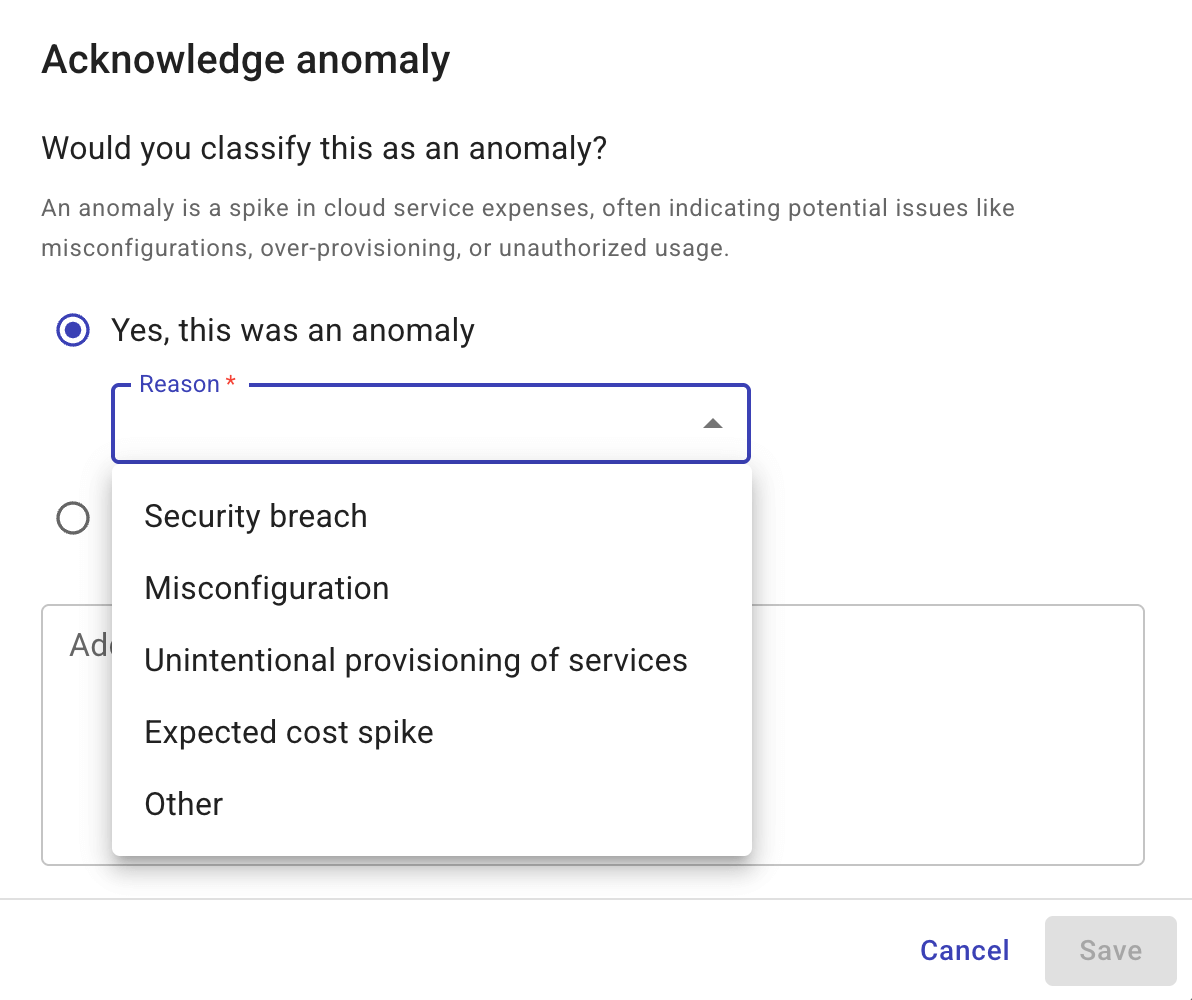Viewport: 1192px width, 1000px height.
Task: Click the filled radio circle for Yes
Action: tap(73, 330)
